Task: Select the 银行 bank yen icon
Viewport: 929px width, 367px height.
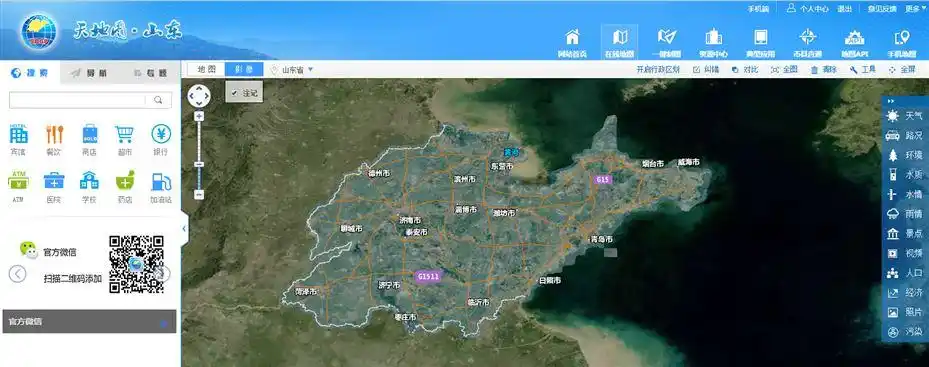Action: (161, 134)
